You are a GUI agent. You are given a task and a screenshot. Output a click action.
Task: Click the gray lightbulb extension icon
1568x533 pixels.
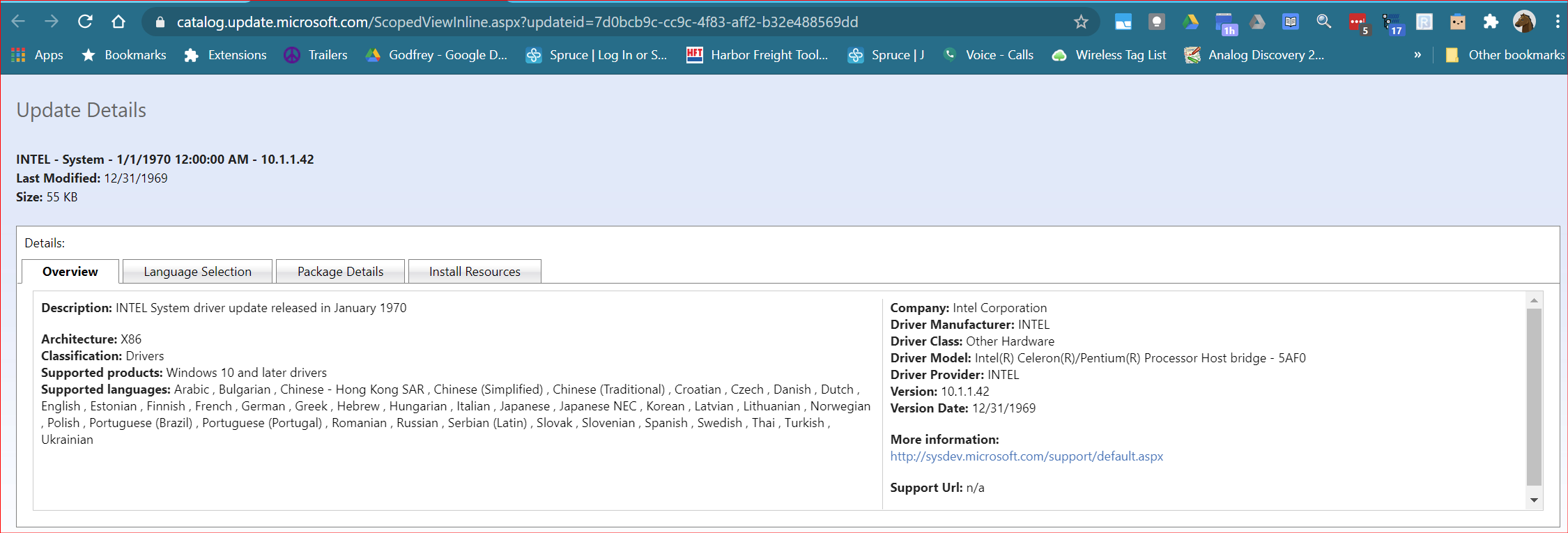click(1157, 22)
